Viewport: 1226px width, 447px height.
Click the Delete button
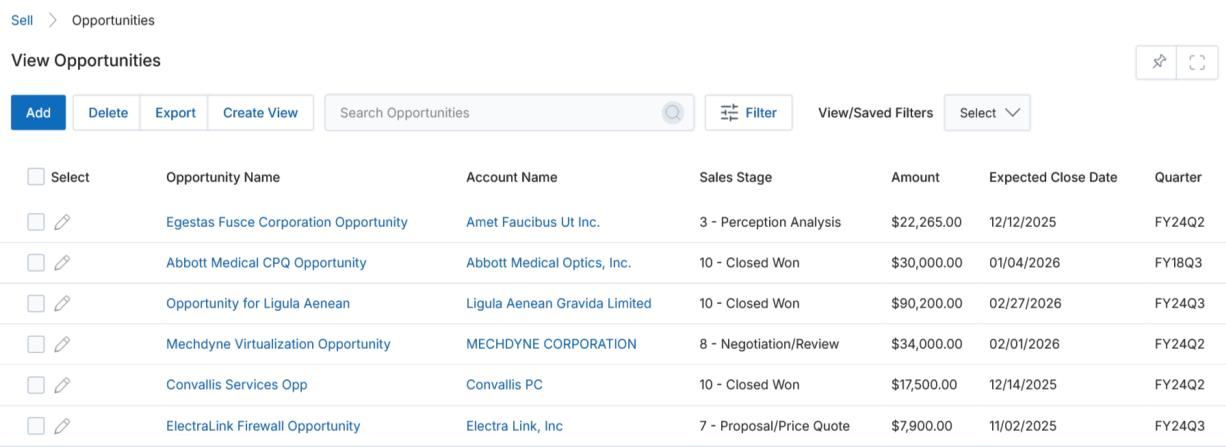pyautogui.click(x=108, y=113)
